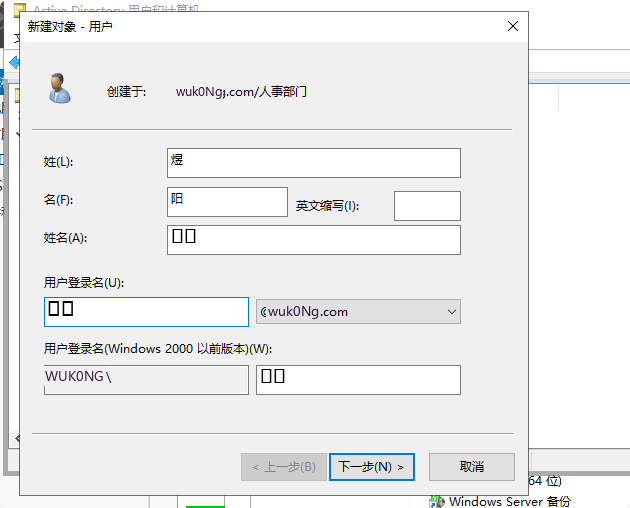Click the 取消 cancel button
This screenshot has height=508, width=630.
pos(472,467)
